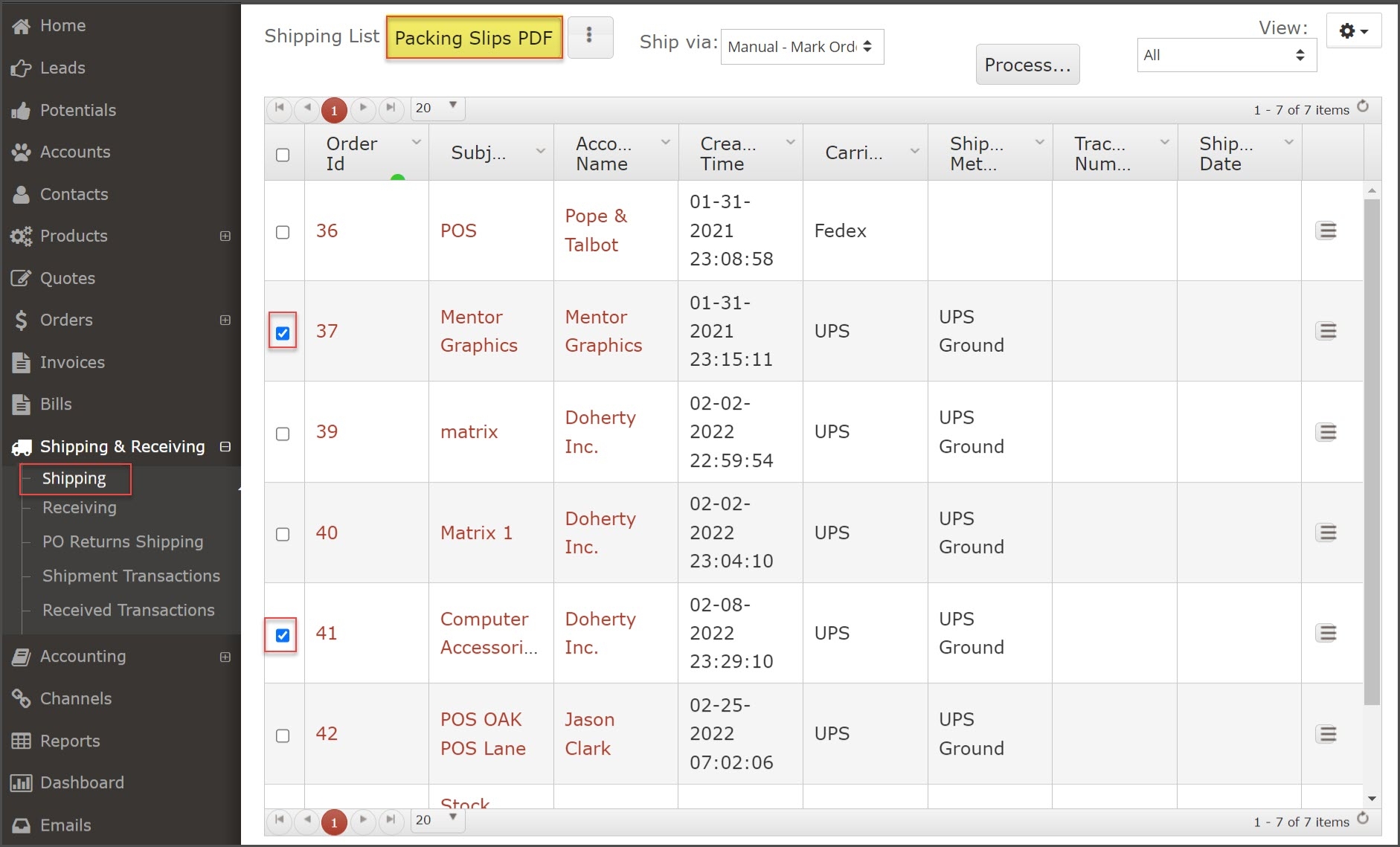Toggle the select-all checkbox in table header

click(283, 155)
